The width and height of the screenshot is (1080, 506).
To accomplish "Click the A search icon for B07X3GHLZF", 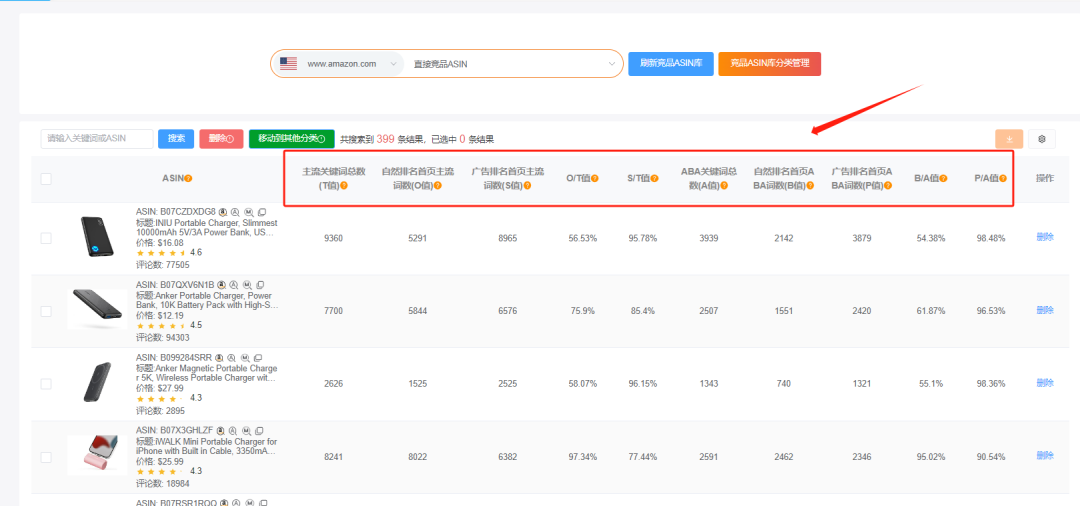I will 233,431.
